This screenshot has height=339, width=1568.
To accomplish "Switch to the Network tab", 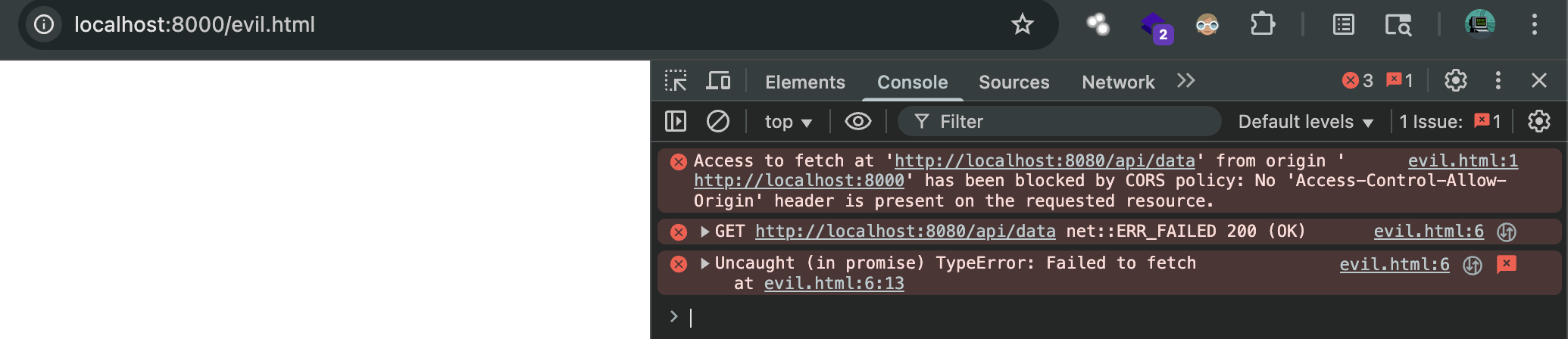I will (1118, 82).
